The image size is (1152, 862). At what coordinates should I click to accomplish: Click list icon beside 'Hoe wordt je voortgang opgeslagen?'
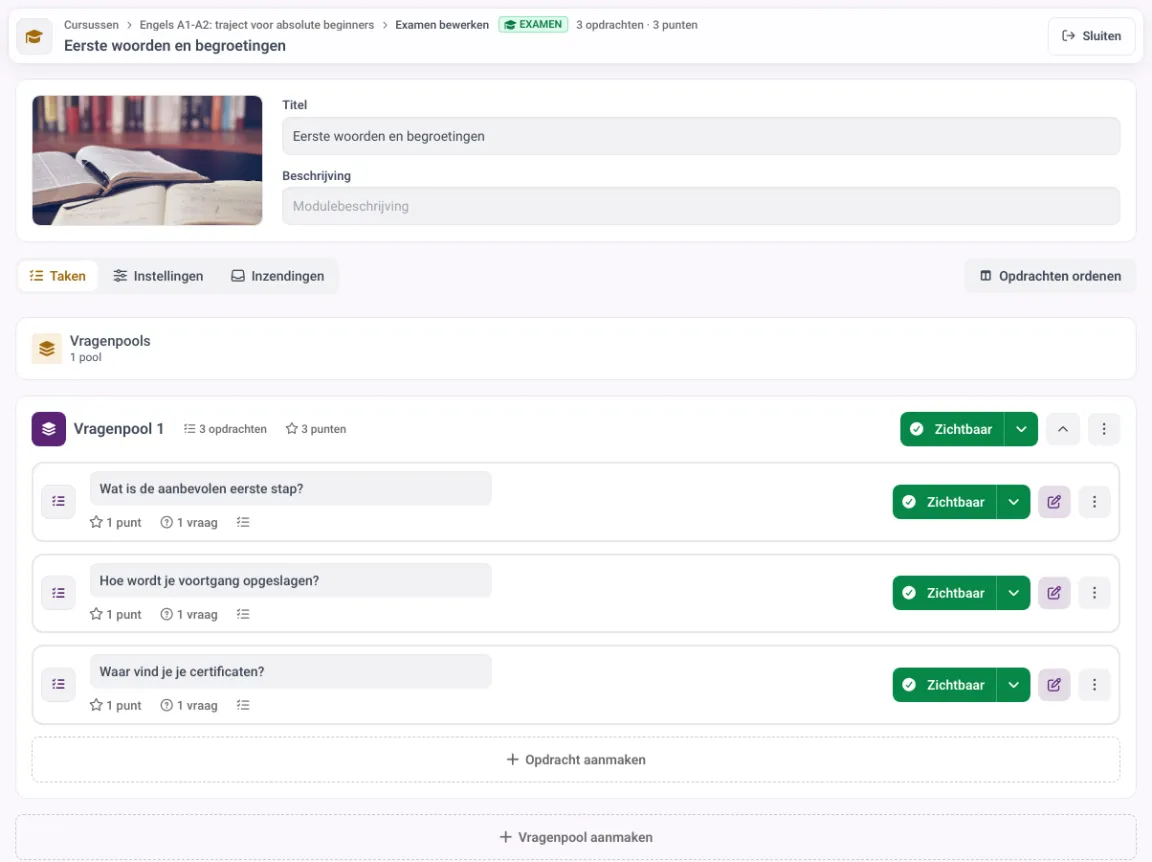pyautogui.click(x=59, y=593)
